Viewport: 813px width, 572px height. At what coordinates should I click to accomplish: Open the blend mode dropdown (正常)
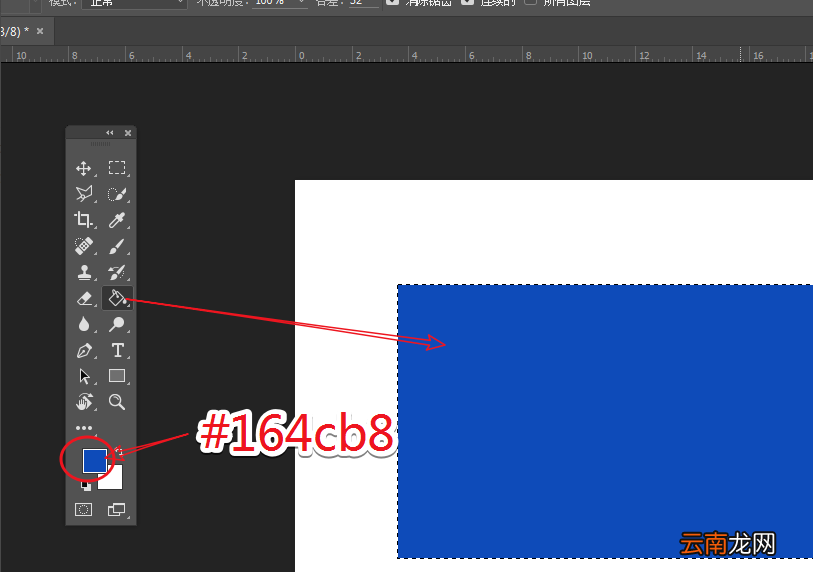pyautogui.click(x=134, y=3)
